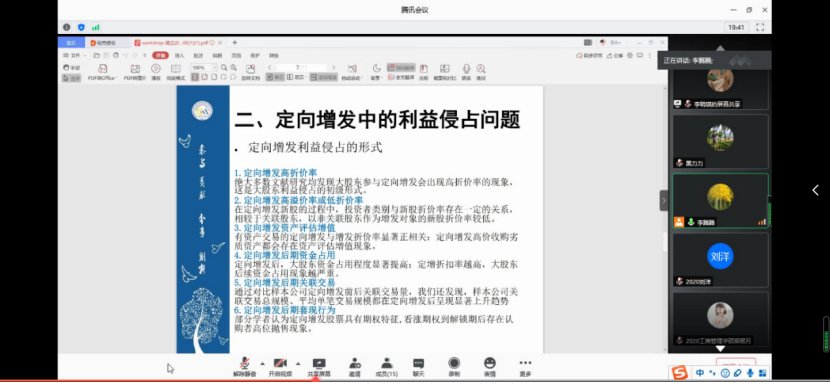This screenshot has width=830, height=383.
Task: Open the 表情 emoji reactions
Action: [490, 367]
